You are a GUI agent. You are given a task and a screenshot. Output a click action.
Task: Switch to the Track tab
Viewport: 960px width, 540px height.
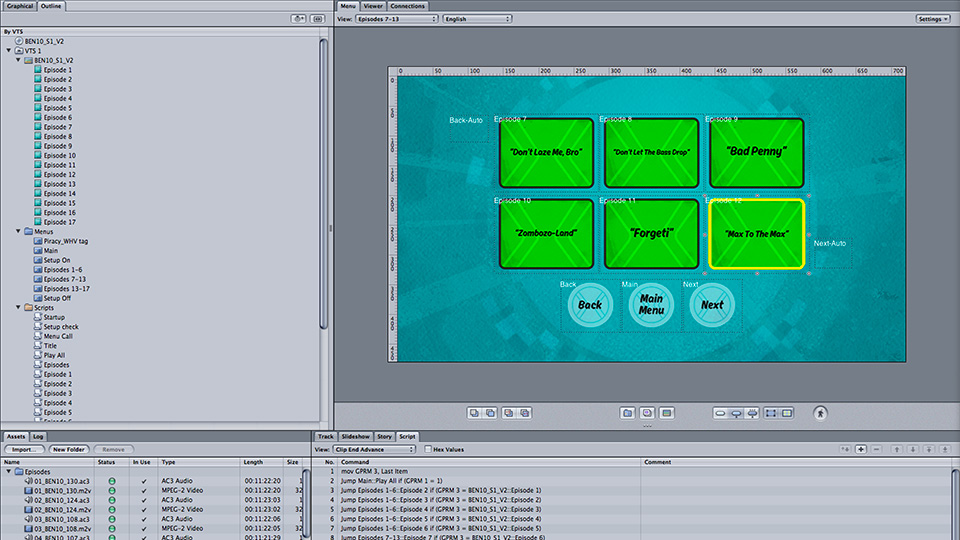(326, 437)
